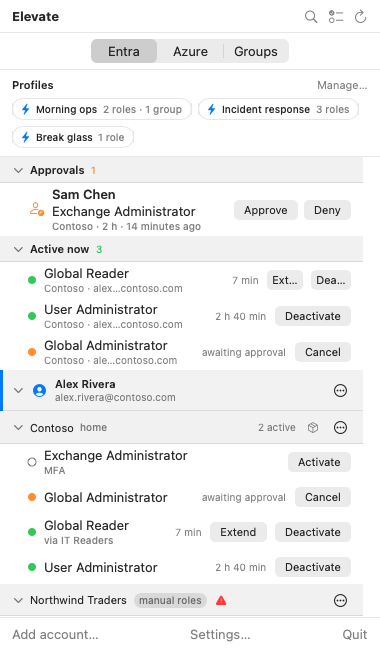Click the red warning triangle for Northwind Traders

[221, 600]
